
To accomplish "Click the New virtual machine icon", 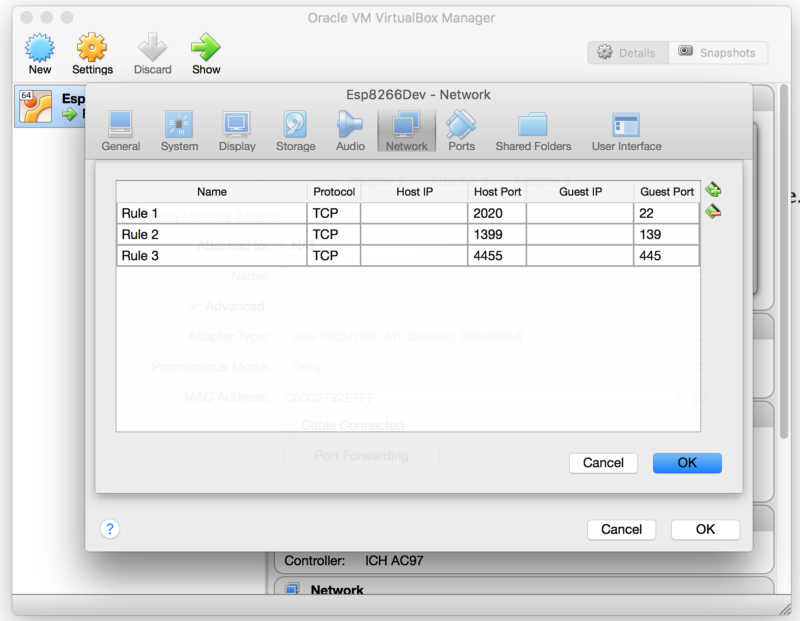I will click(x=40, y=48).
